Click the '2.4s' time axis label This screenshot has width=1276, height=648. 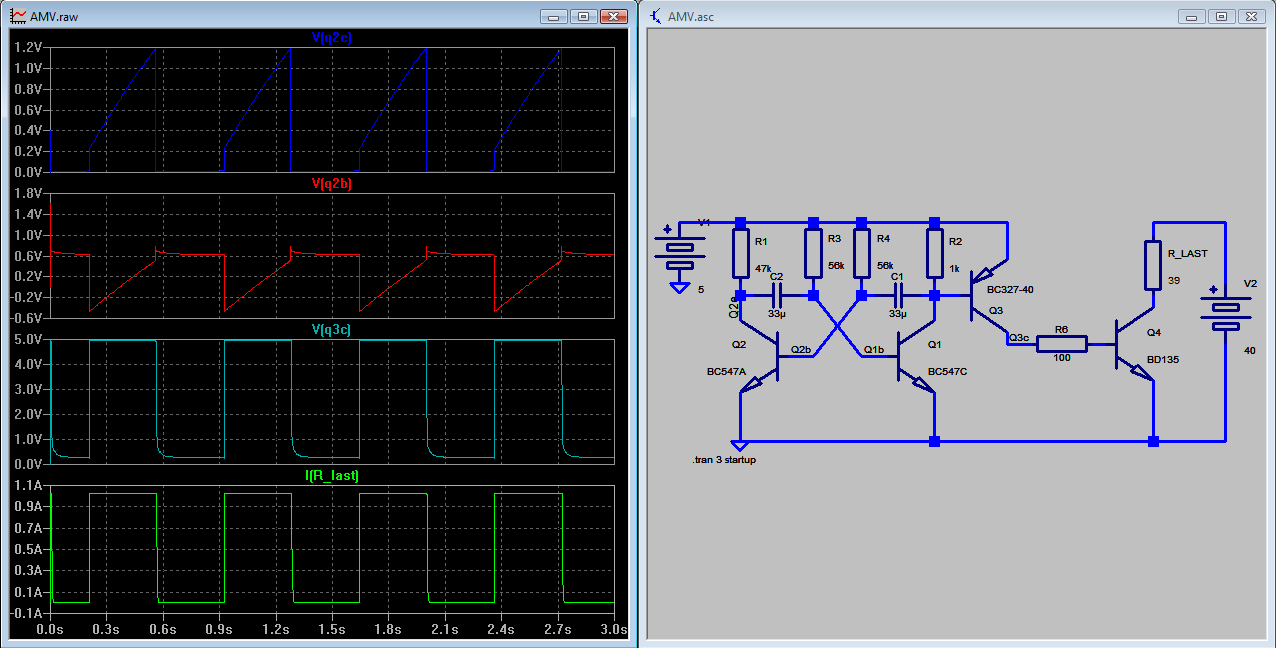click(x=501, y=630)
